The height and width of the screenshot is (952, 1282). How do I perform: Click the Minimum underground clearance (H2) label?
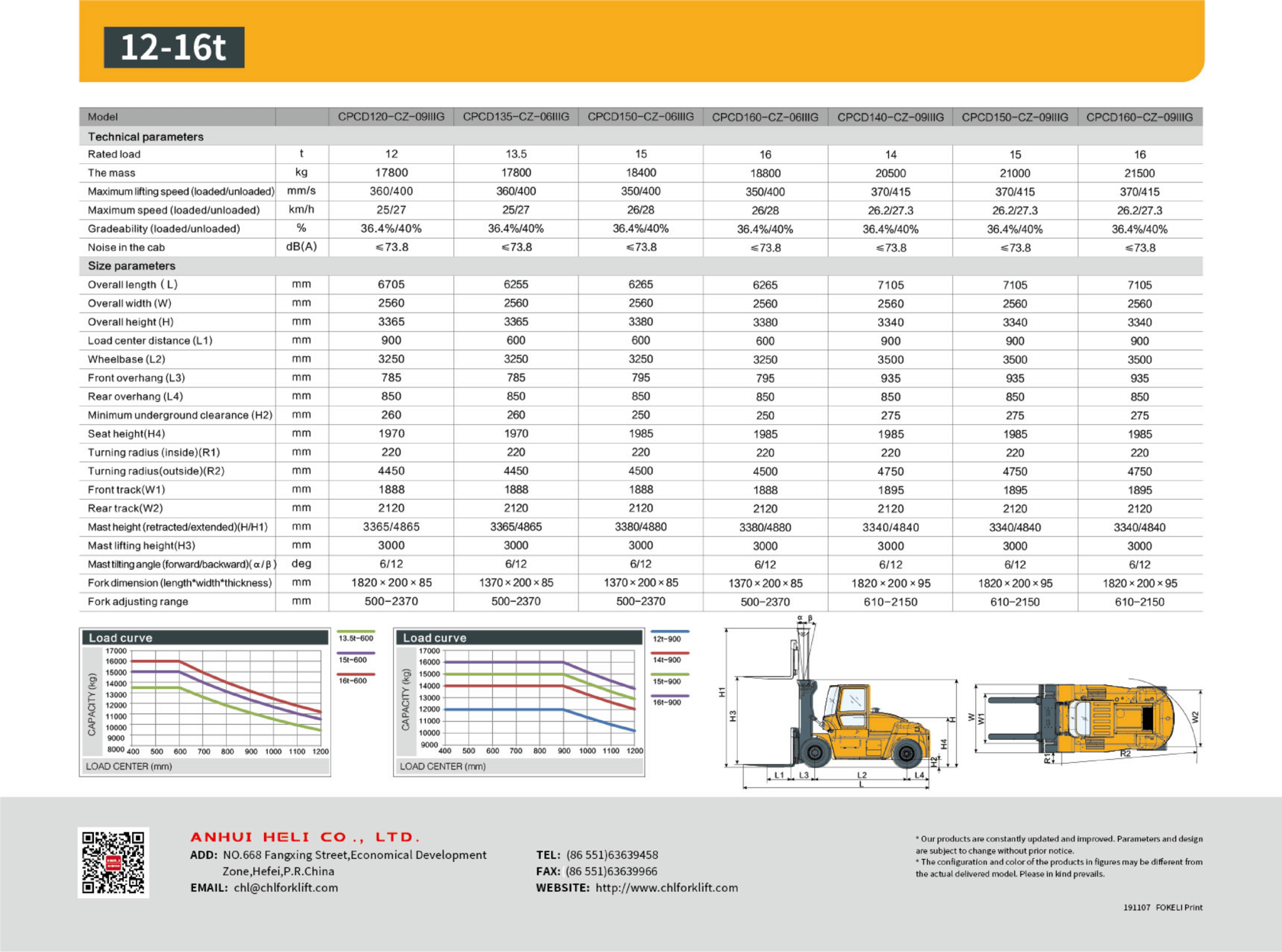[180, 415]
